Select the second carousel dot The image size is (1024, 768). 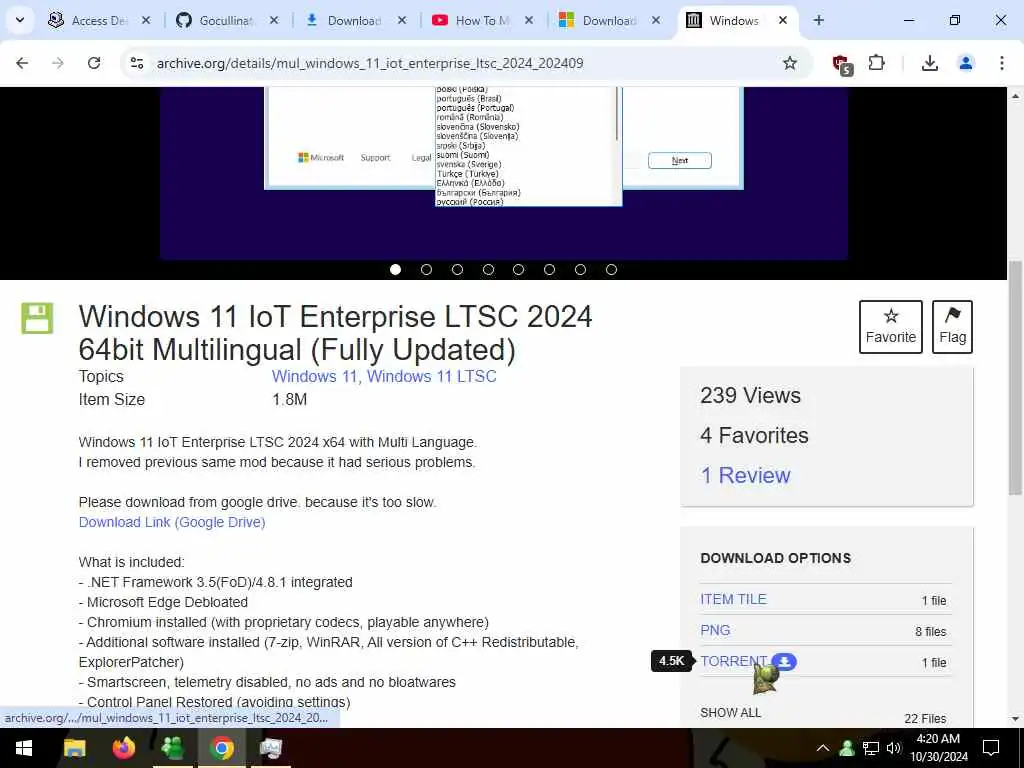(x=426, y=270)
